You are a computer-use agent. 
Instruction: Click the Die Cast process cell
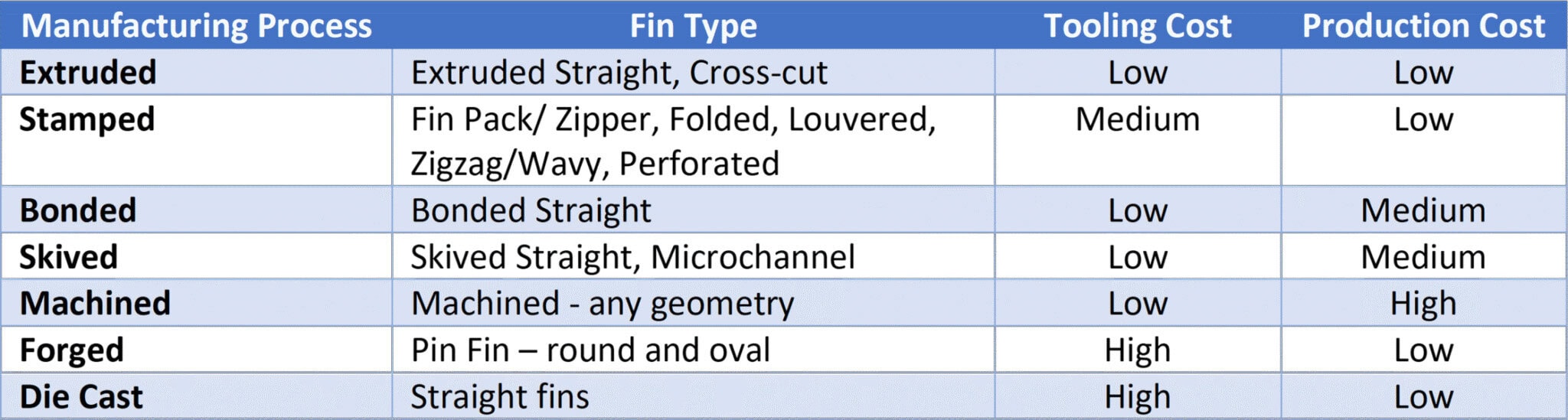pyautogui.click(x=81, y=397)
